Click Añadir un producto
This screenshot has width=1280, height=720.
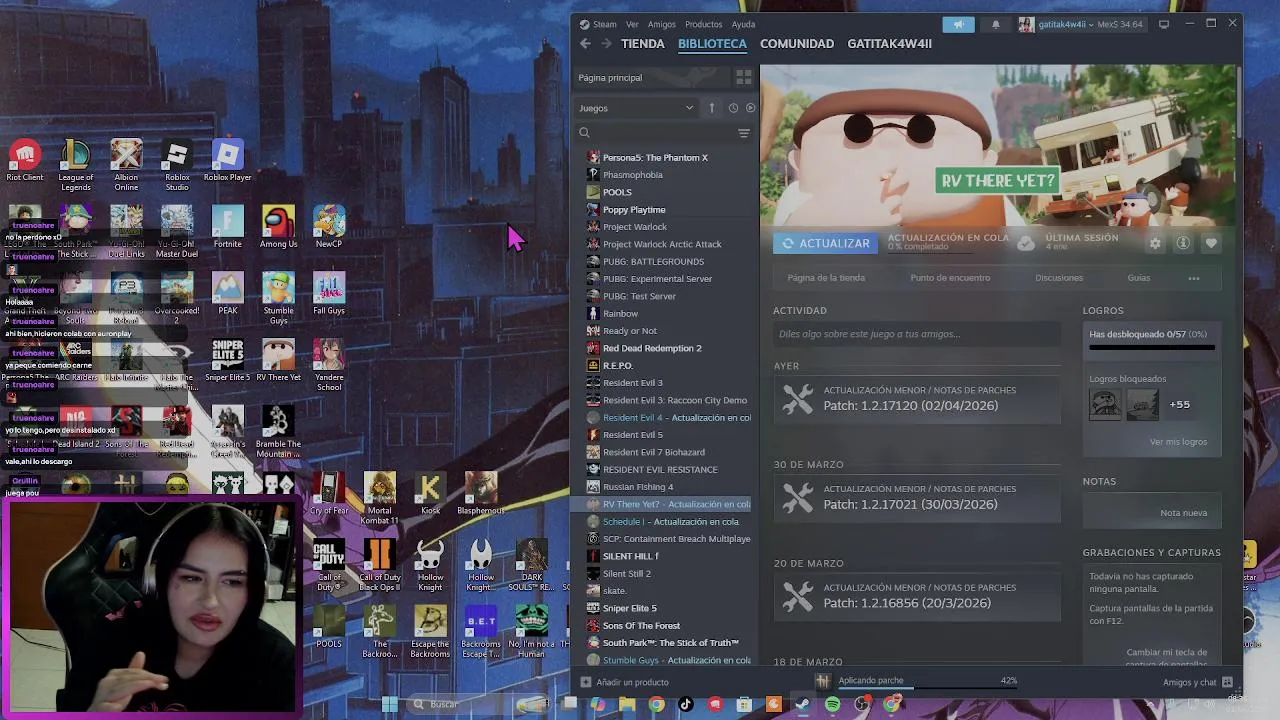tap(625, 682)
